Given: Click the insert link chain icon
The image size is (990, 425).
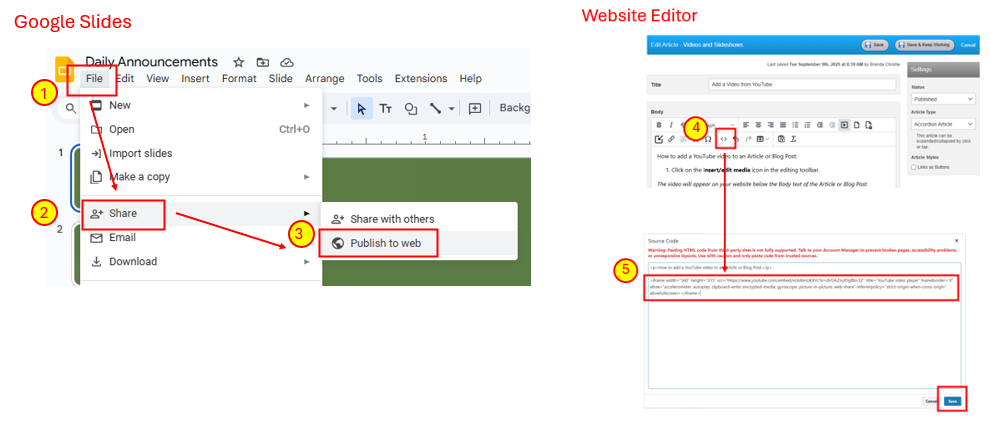Looking at the screenshot, I should click(671, 140).
